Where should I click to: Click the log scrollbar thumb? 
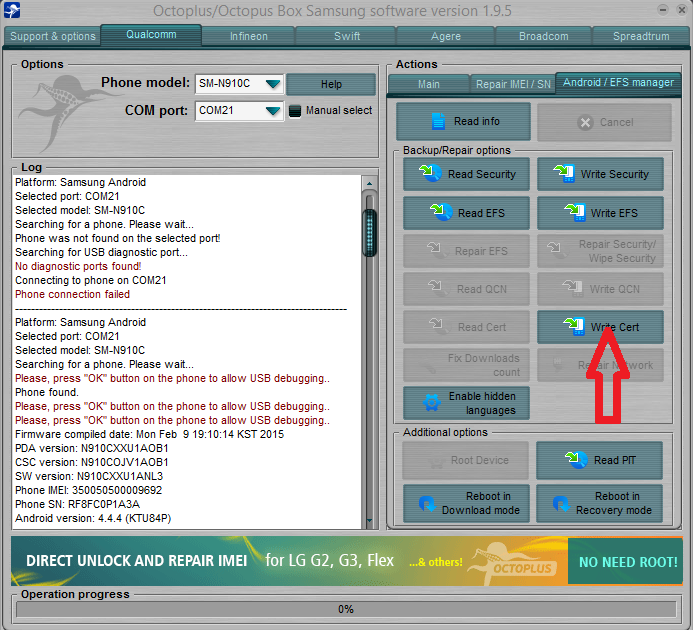click(369, 233)
